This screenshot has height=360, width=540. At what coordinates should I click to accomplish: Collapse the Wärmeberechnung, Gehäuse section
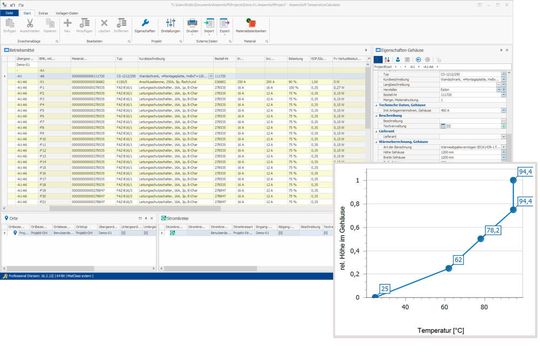click(x=376, y=142)
